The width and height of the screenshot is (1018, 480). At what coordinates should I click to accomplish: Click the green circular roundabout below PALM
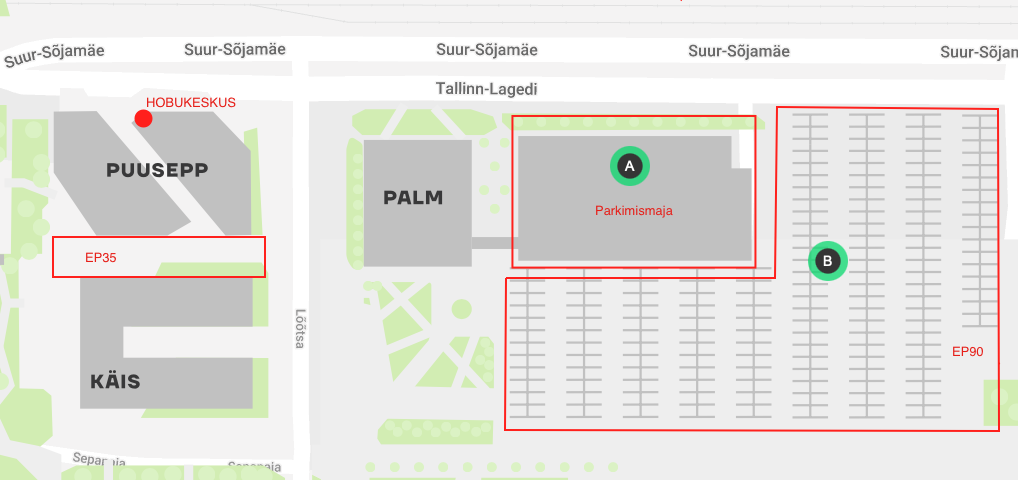(462, 309)
